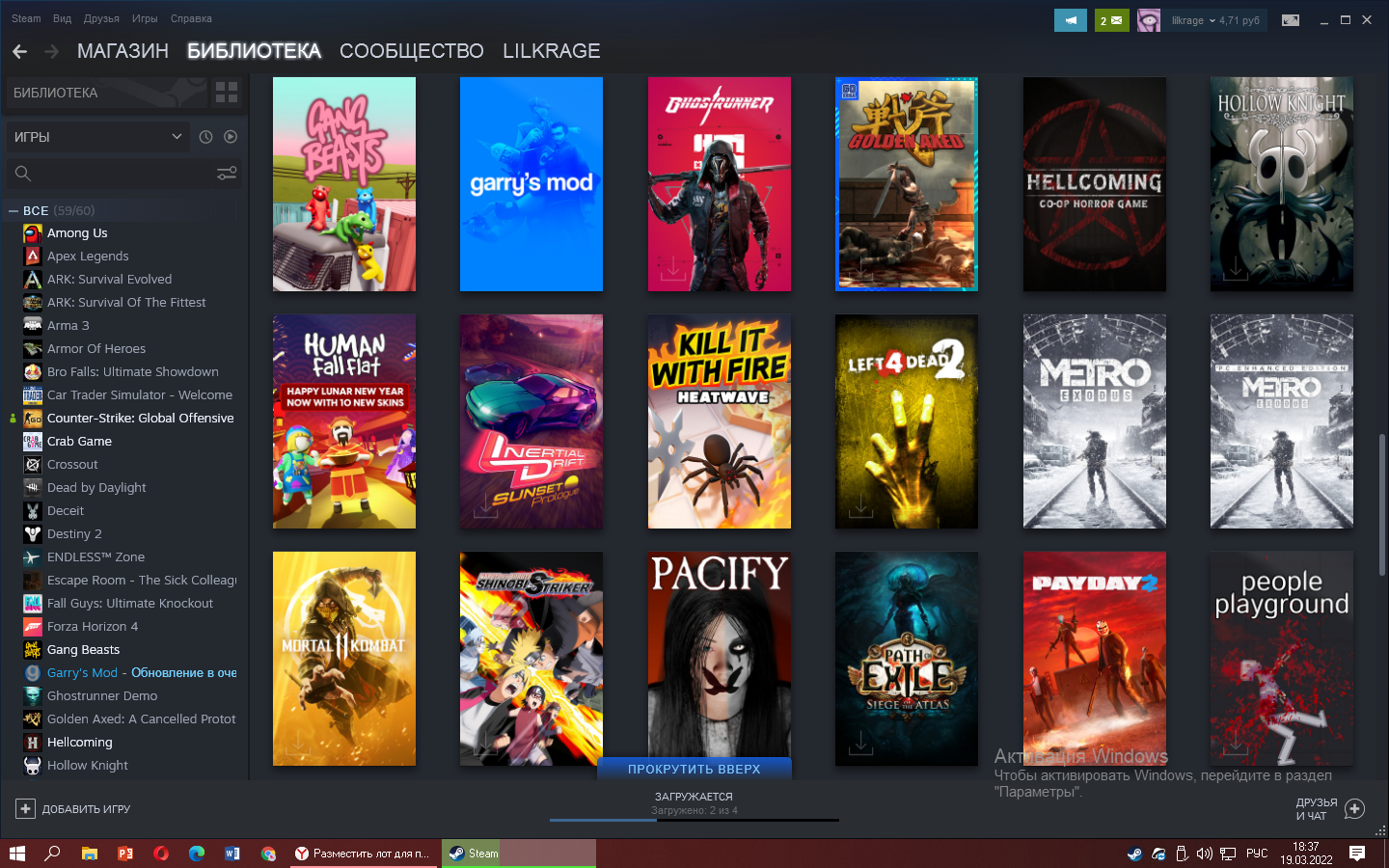Show recent activity clock filter
The height and width of the screenshot is (868, 1389).
[x=205, y=137]
